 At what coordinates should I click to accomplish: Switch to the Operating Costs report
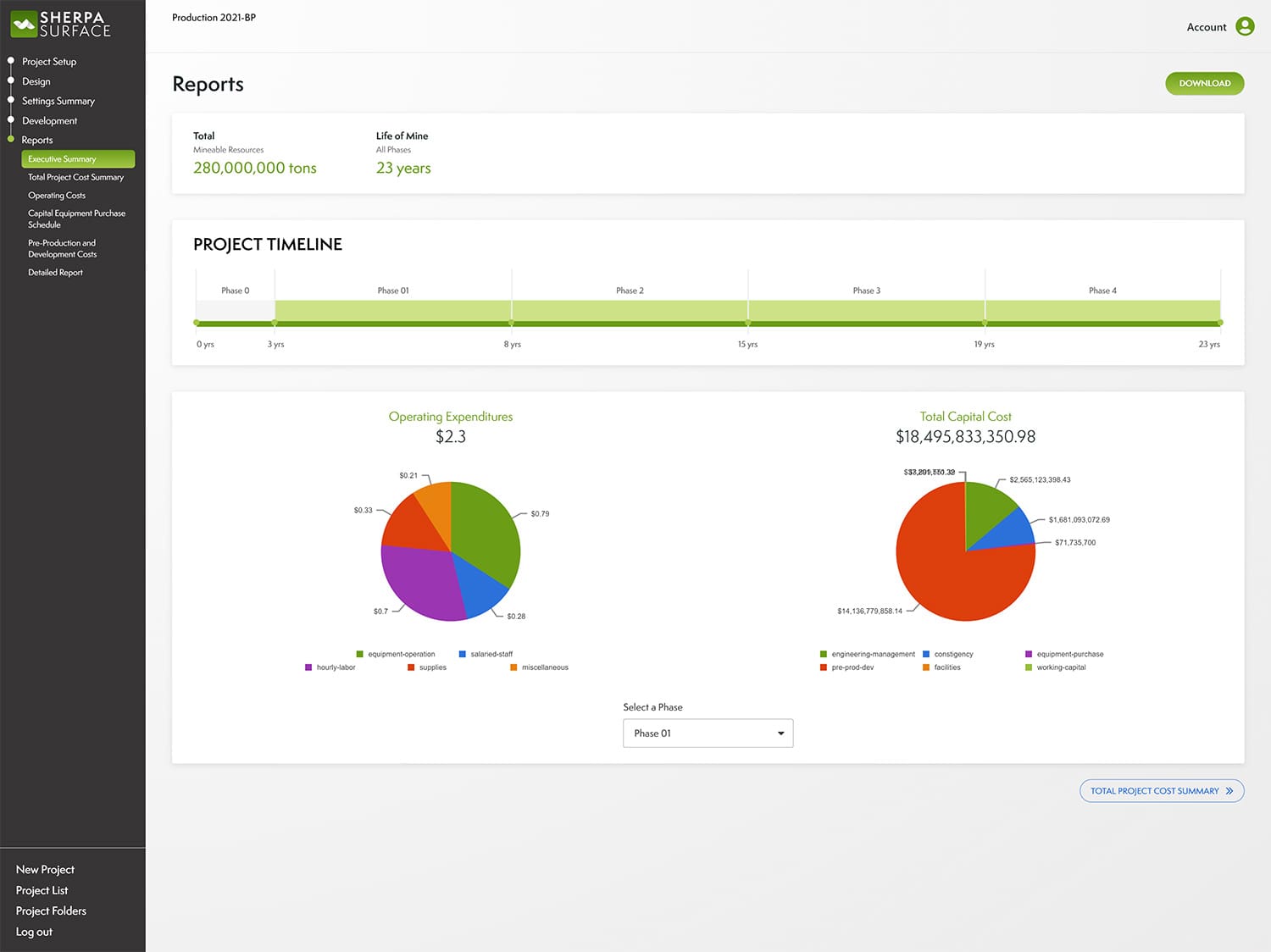(56, 195)
